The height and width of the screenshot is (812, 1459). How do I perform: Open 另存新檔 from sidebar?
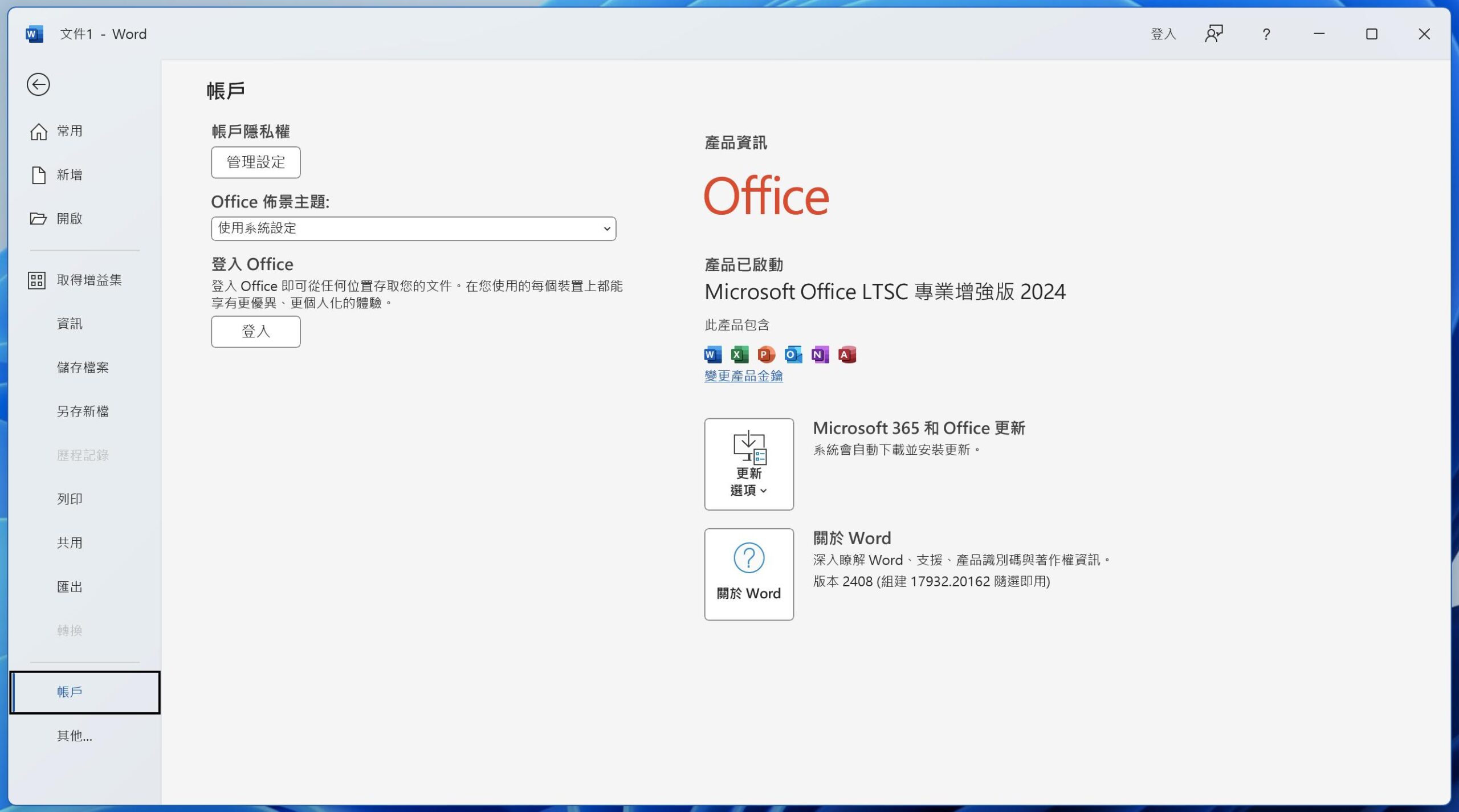pos(82,411)
